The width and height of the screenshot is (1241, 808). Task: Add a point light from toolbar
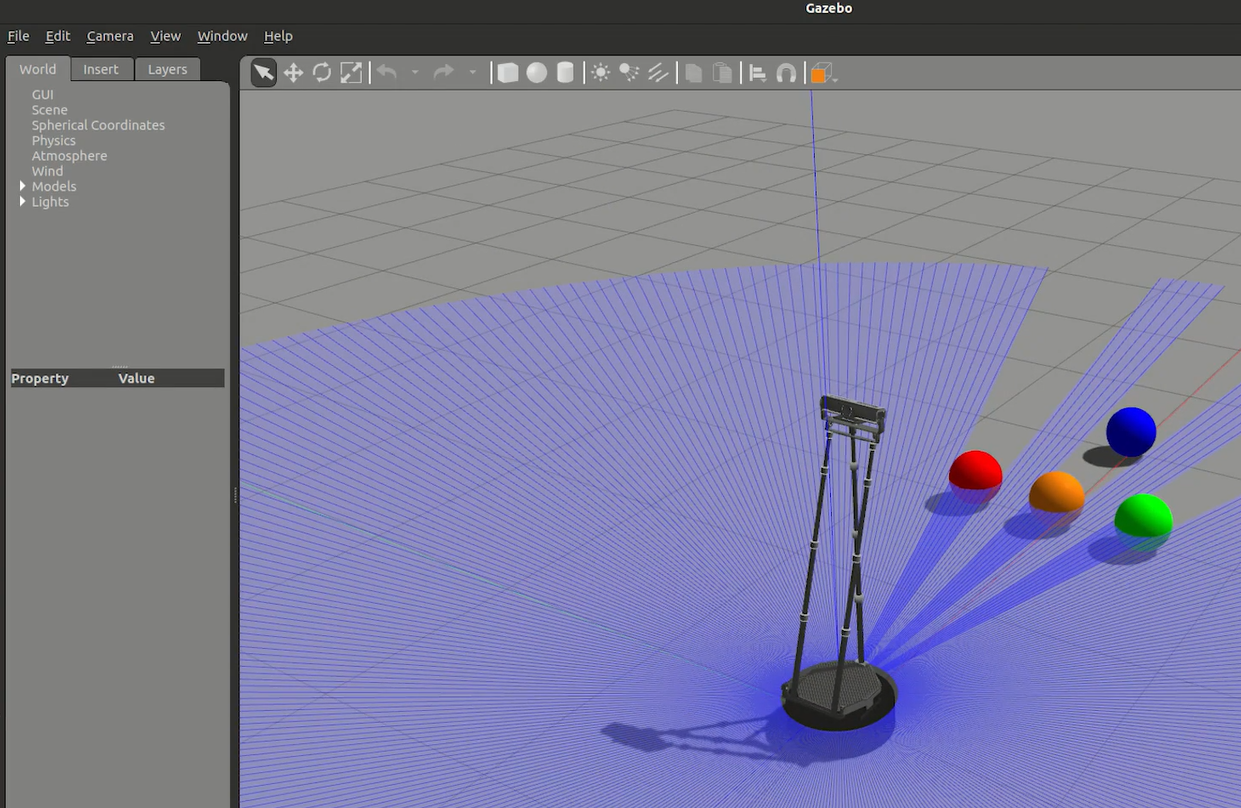pos(600,73)
